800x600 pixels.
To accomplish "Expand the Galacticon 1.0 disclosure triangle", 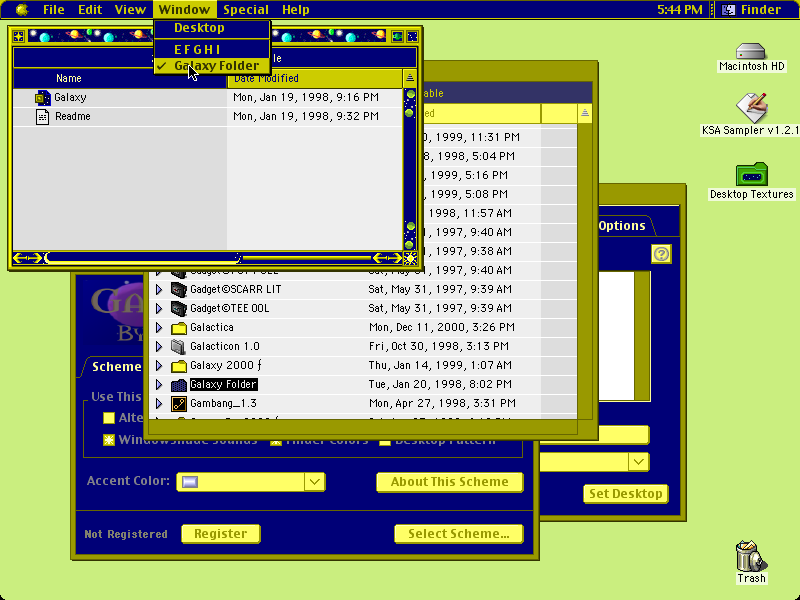I will (159, 346).
